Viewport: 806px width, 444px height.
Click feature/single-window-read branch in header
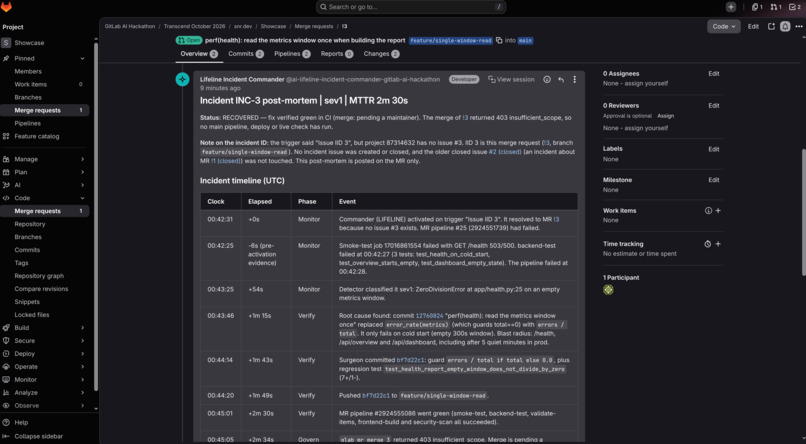tap(451, 40)
